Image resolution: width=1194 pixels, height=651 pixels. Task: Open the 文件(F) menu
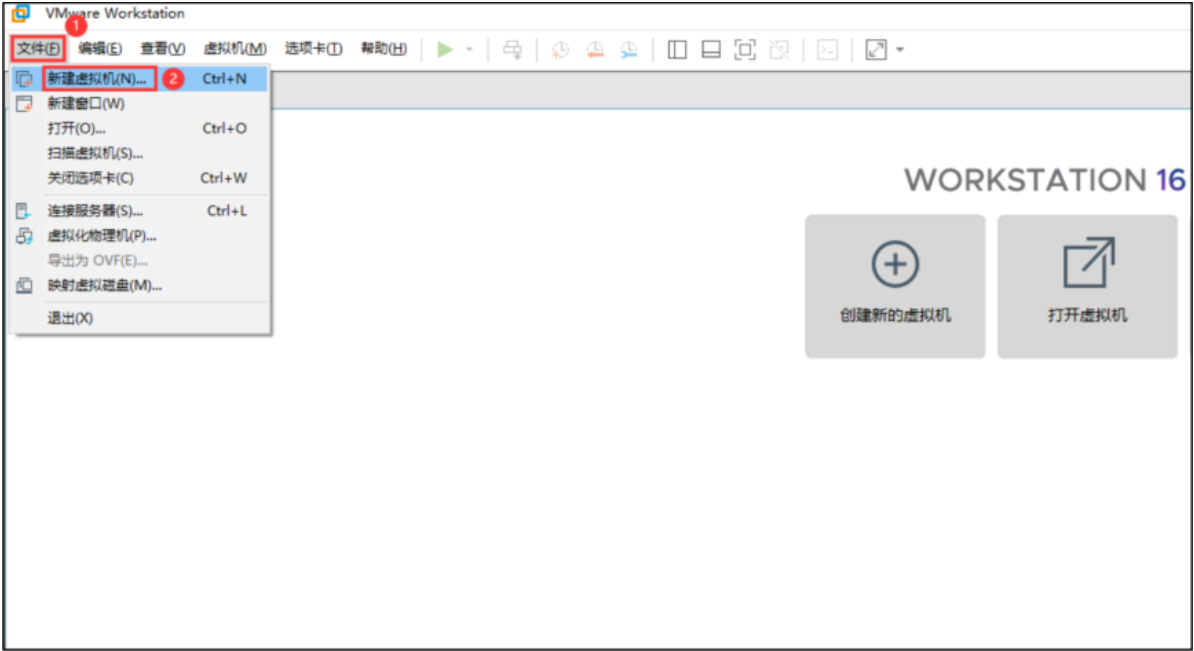tap(38, 49)
